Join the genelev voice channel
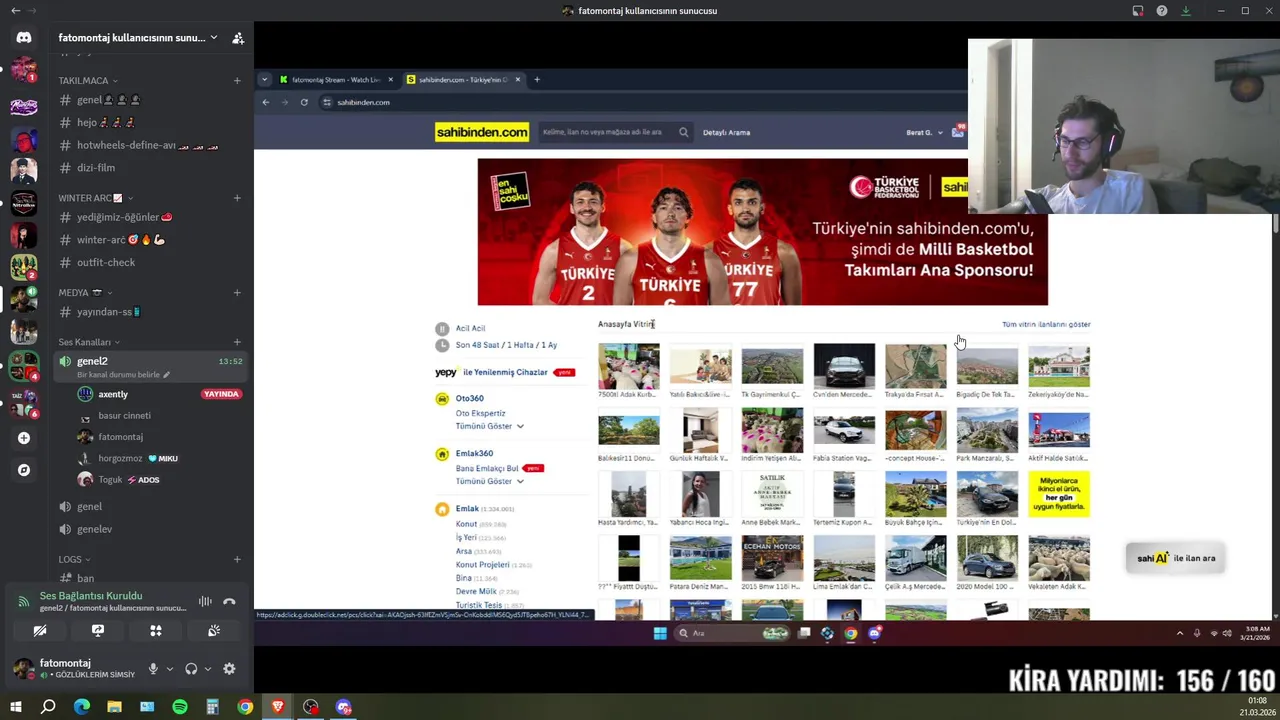Image resolution: width=1280 pixels, height=720 pixels. pyautogui.click(x=150, y=529)
